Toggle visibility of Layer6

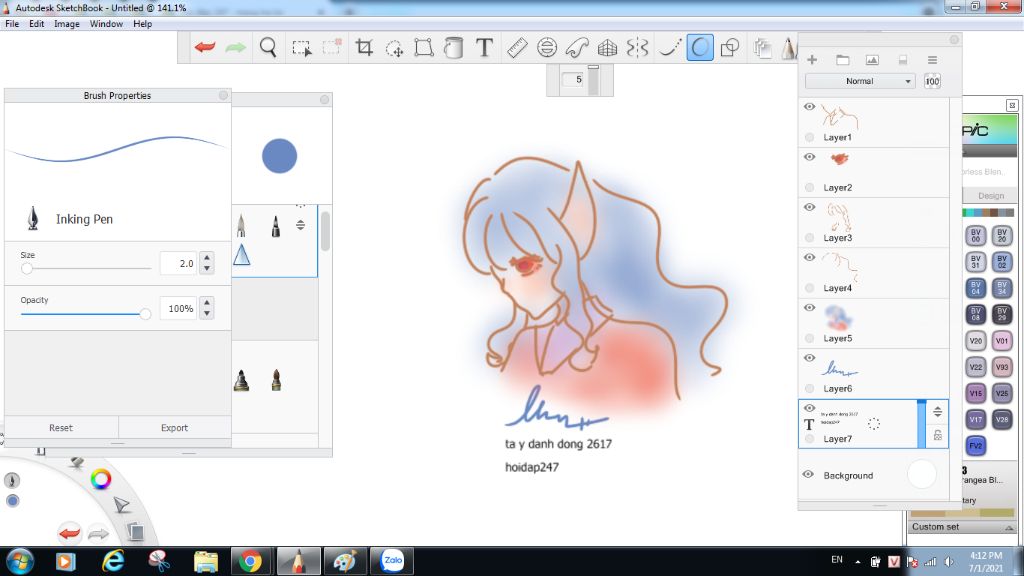pos(809,358)
